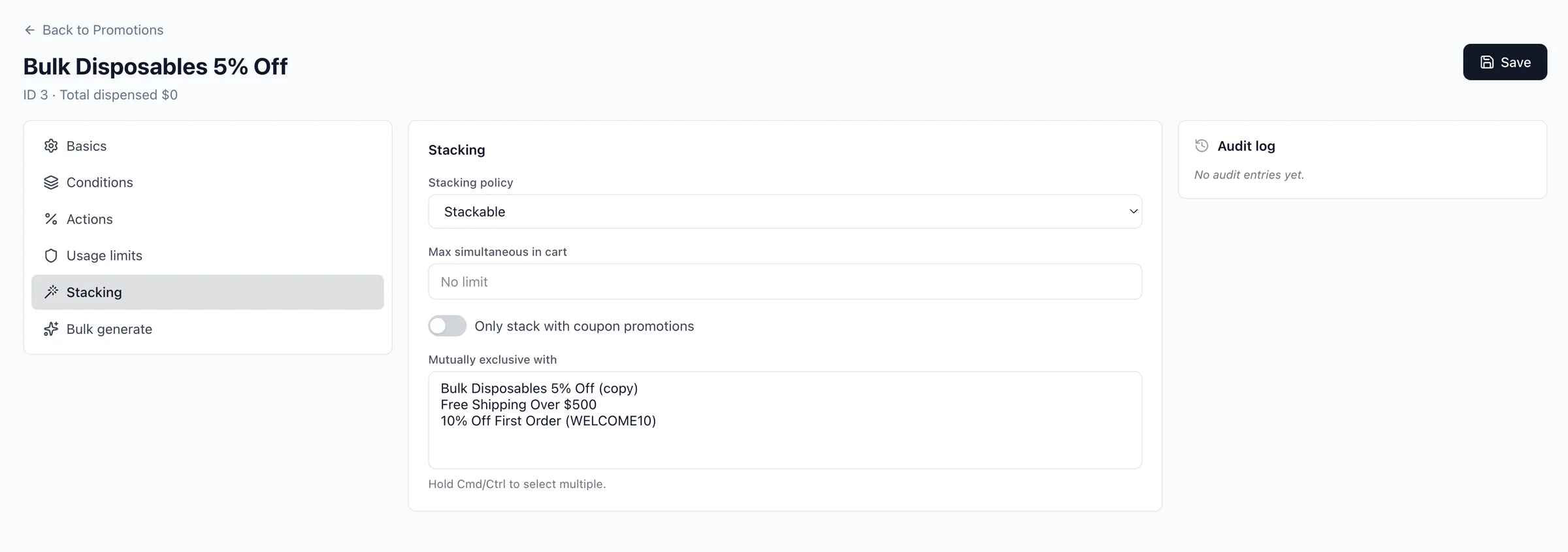The width and height of the screenshot is (1568, 552).
Task: Go to the Bulk generate section
Action: [x=109, y=329]
